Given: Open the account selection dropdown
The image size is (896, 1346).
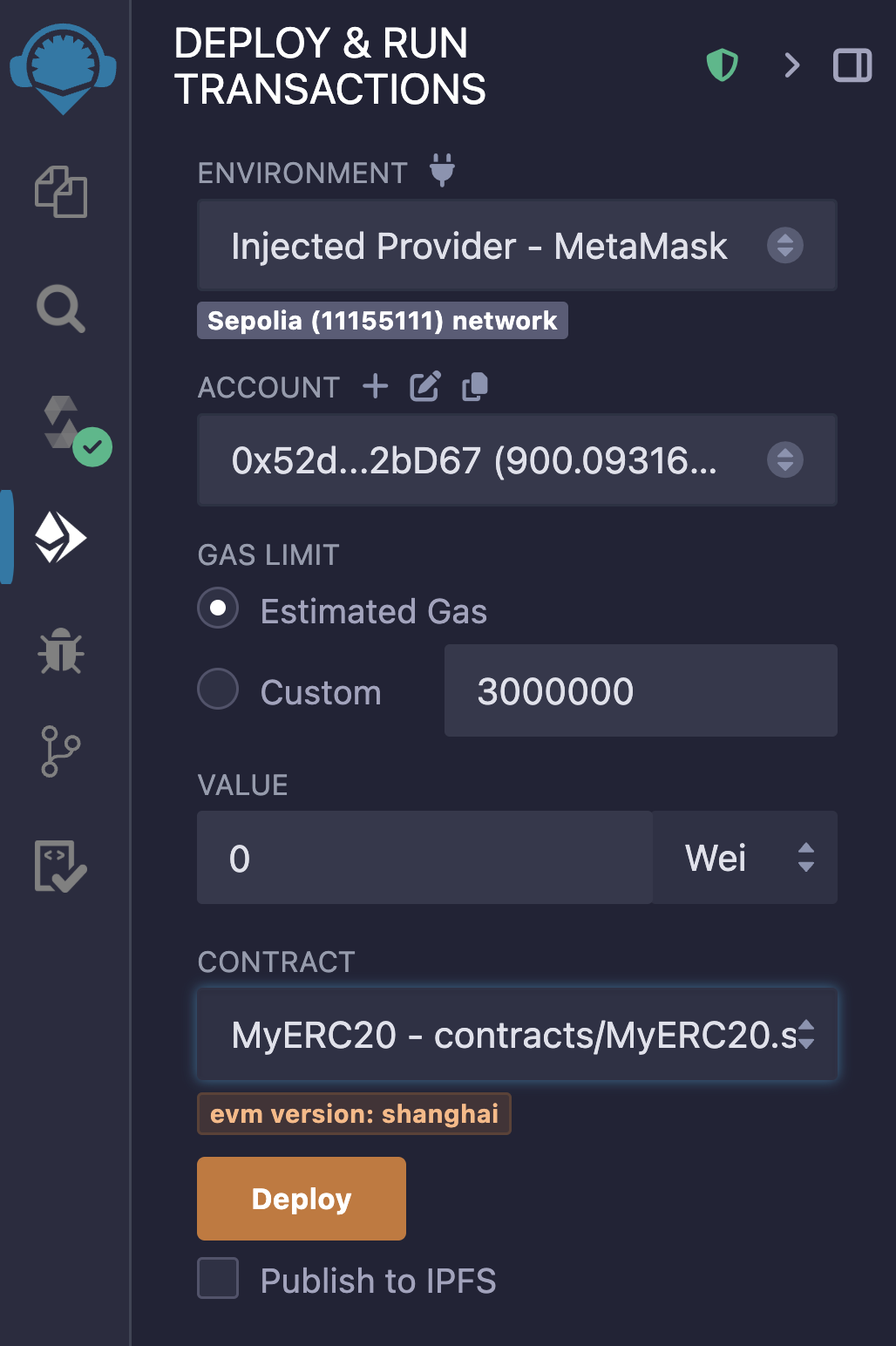Looking at the screenshot, I should click(517, 460).
